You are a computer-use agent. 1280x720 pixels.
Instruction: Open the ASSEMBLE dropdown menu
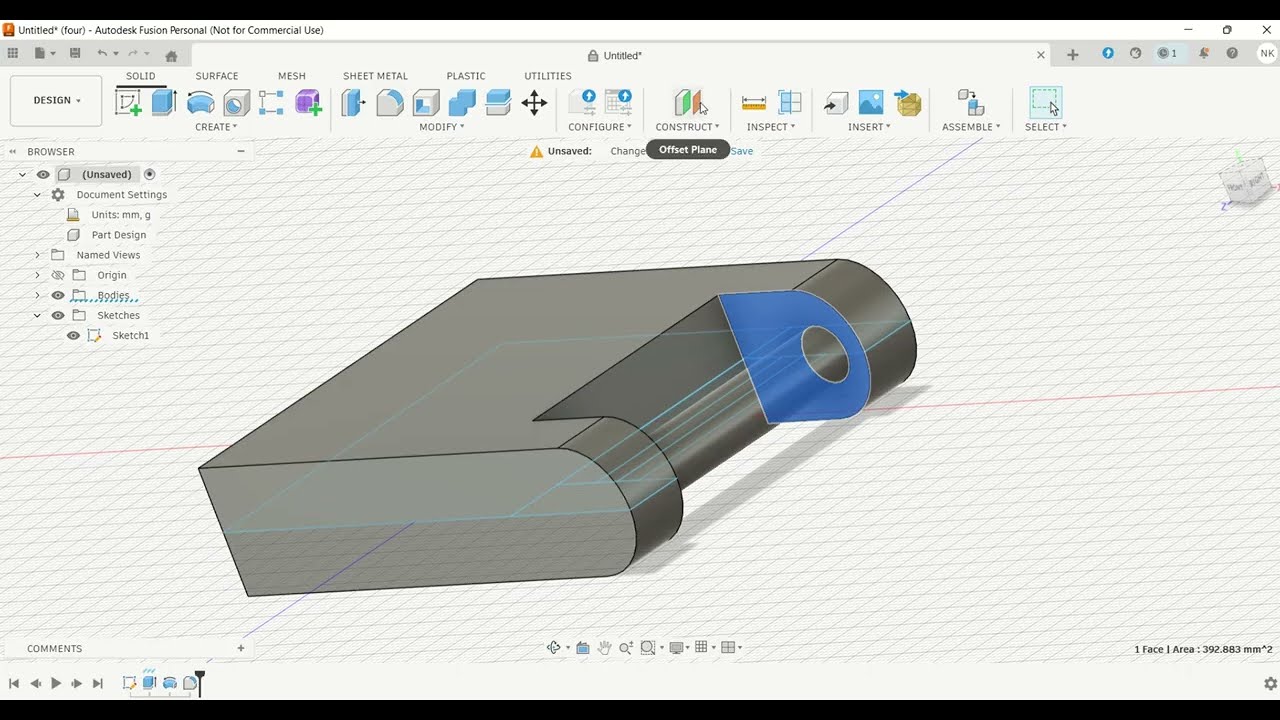point(971,127)
